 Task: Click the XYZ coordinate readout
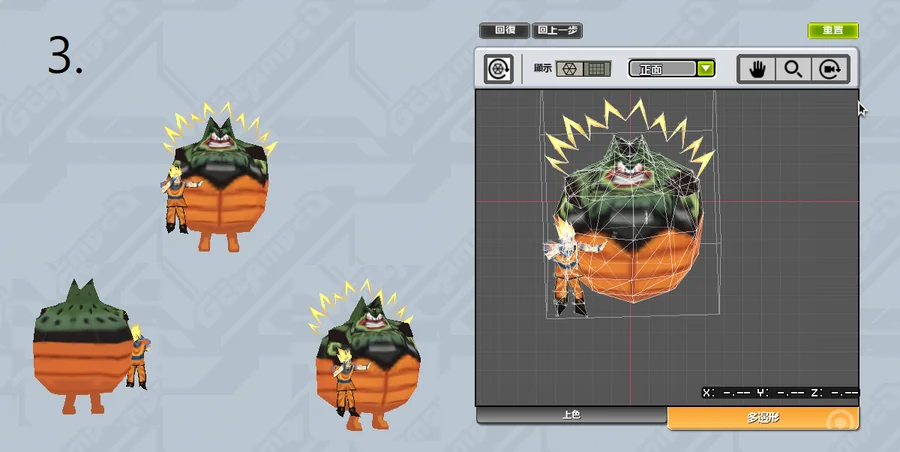click(x=780, y=393)
